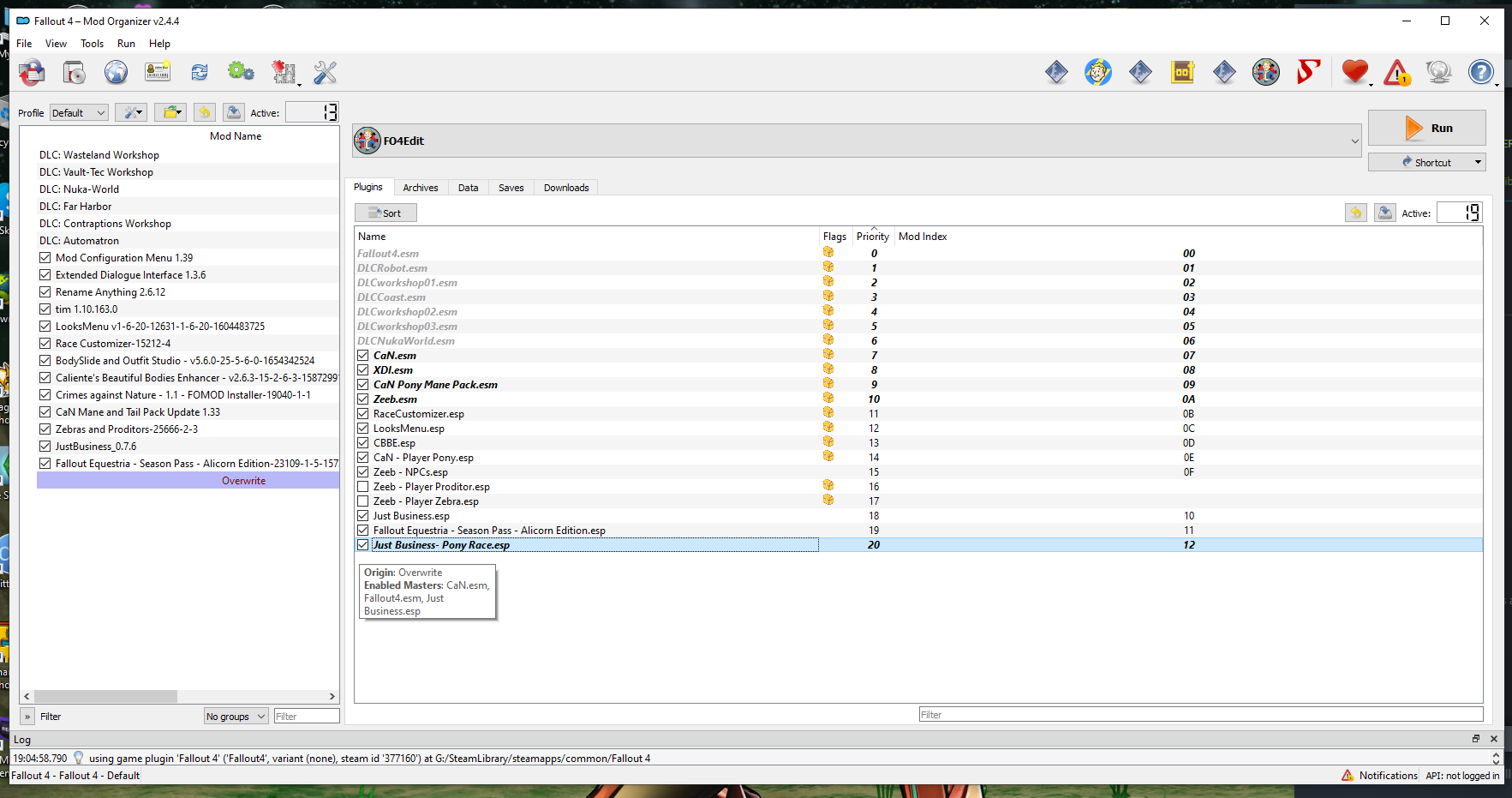1512x798 pixels.
Task: Click the Sort plugins button
Action: coord(385,213)
